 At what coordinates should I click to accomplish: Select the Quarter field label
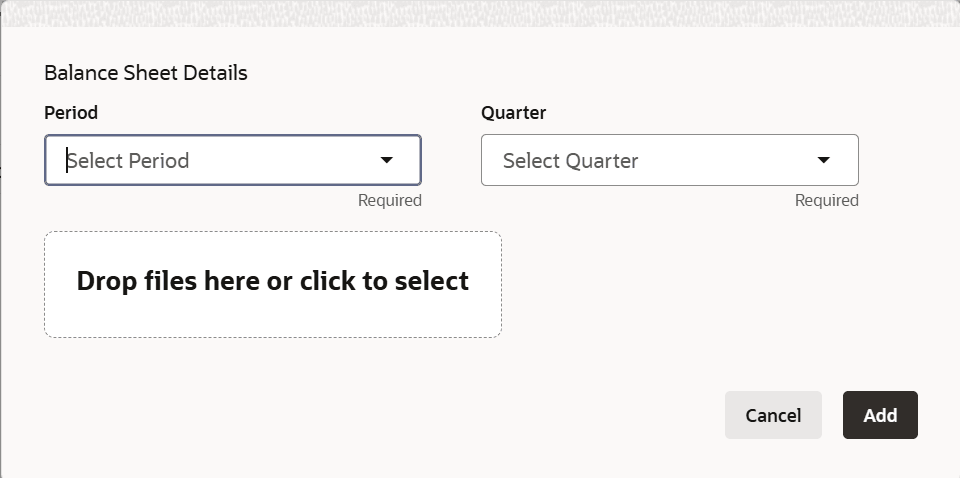click(x=514, y=113)
